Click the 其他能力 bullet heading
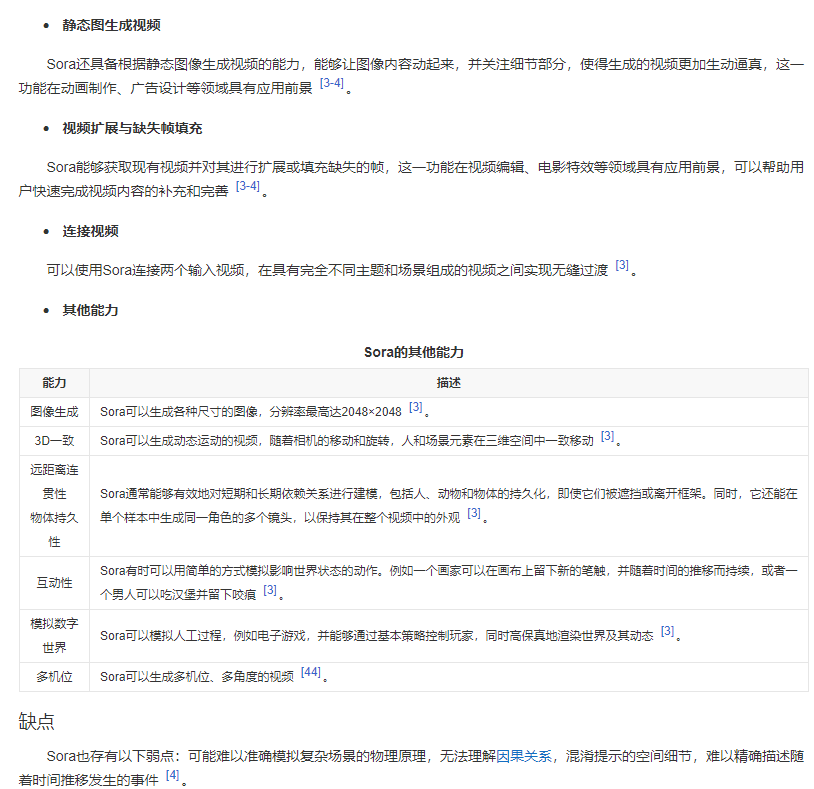Screen dimensions: 814x789 coord(90,310)
